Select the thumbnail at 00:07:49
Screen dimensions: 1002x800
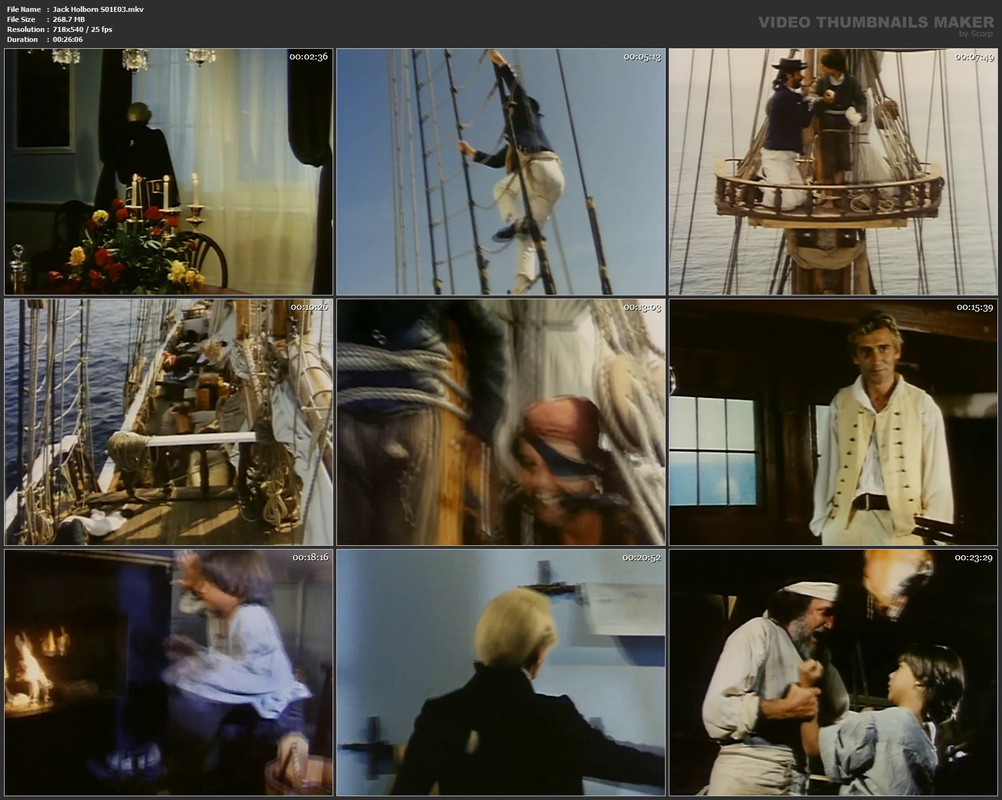click(x=833, y=171)
